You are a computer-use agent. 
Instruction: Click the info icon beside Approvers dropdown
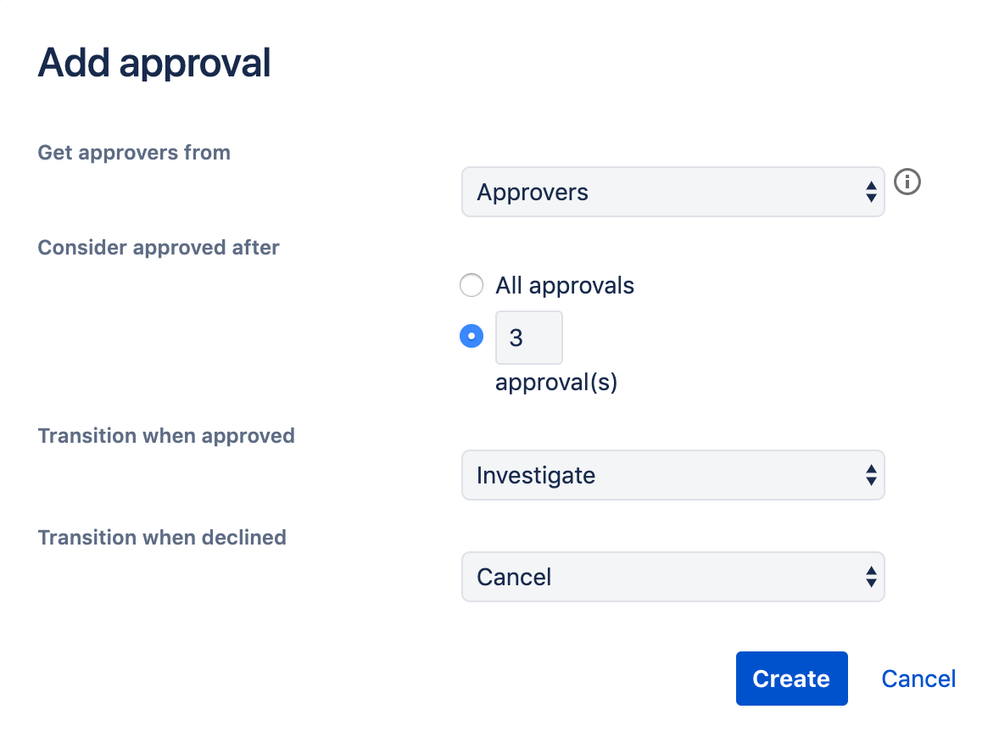click(907, 182)
